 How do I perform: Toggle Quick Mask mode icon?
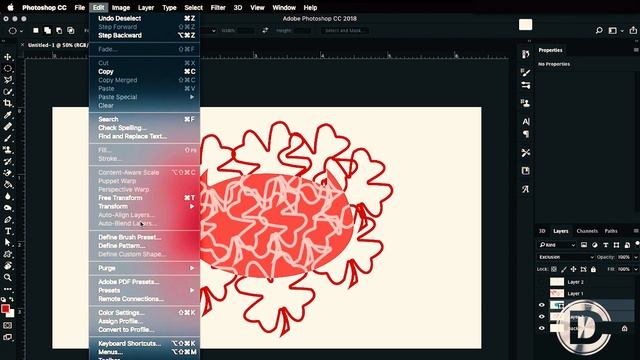tap(8, 325)
